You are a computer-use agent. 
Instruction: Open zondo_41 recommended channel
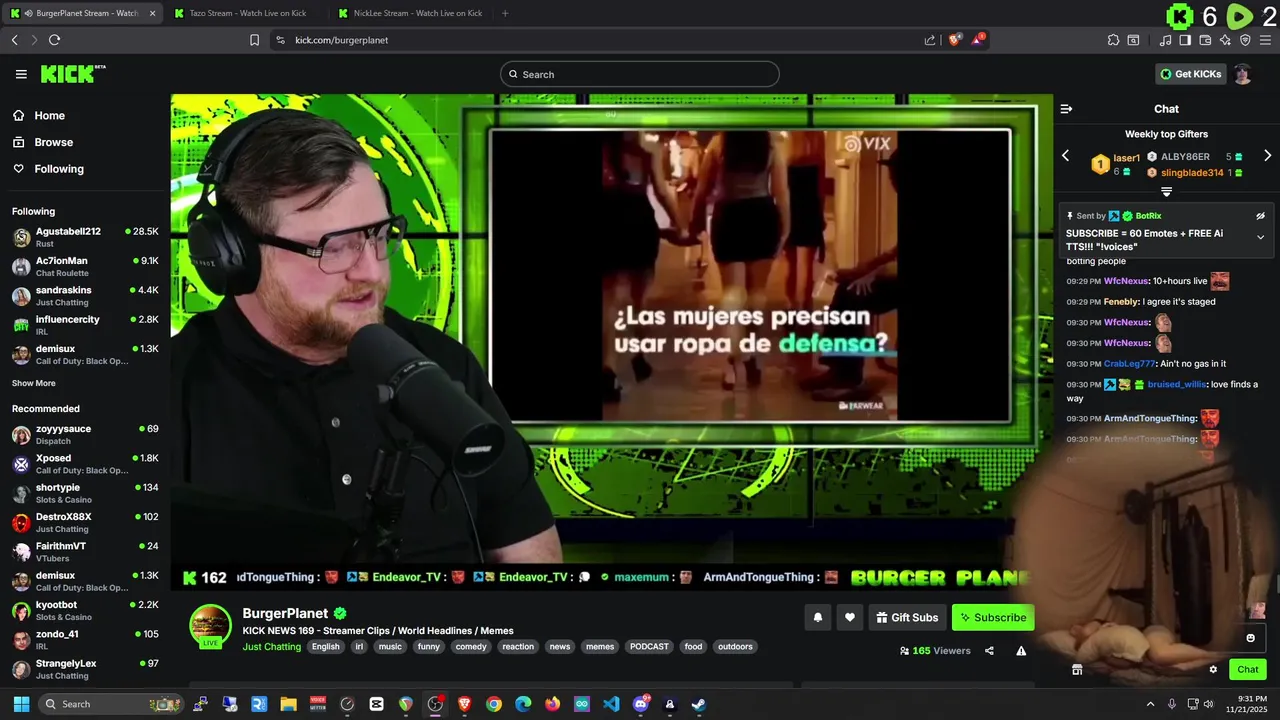[85, 640]
